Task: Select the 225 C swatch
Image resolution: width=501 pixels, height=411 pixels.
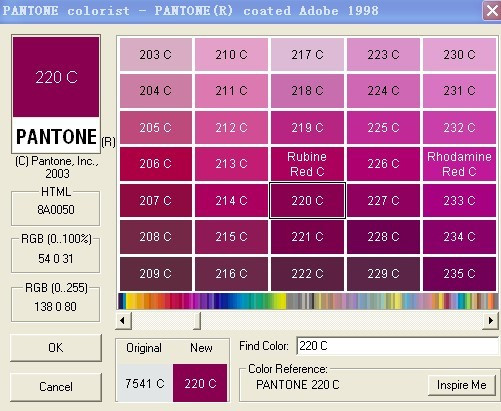Action: (x=383, y=127)
